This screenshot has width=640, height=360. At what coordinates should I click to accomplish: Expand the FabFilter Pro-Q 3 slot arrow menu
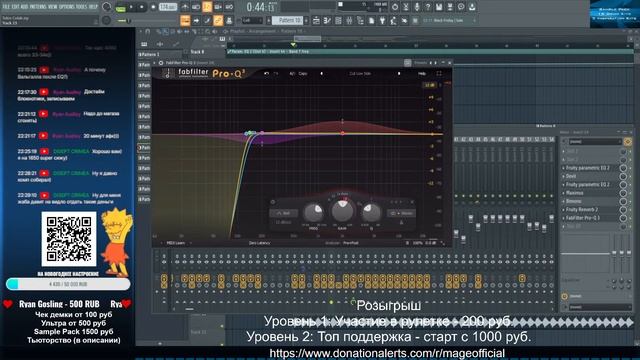tap(564, 218)
